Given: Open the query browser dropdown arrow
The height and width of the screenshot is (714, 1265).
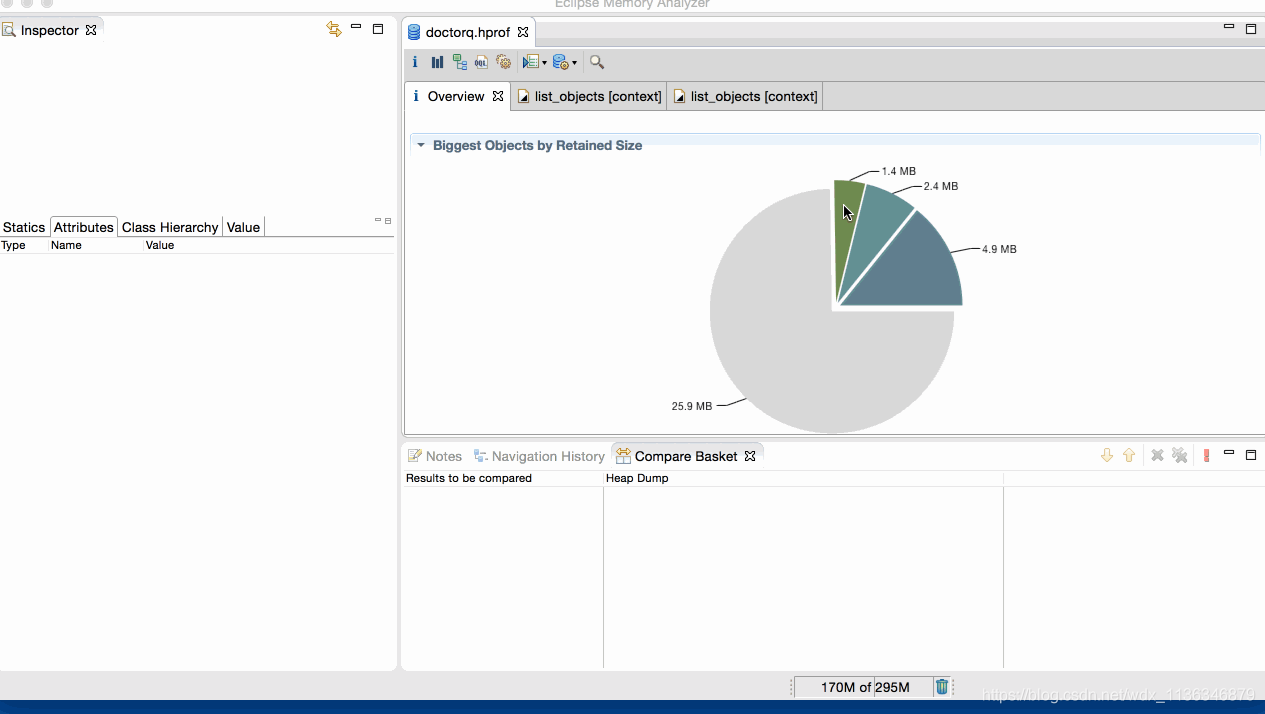Looking at the screenshot, I should tap(574, 63).
